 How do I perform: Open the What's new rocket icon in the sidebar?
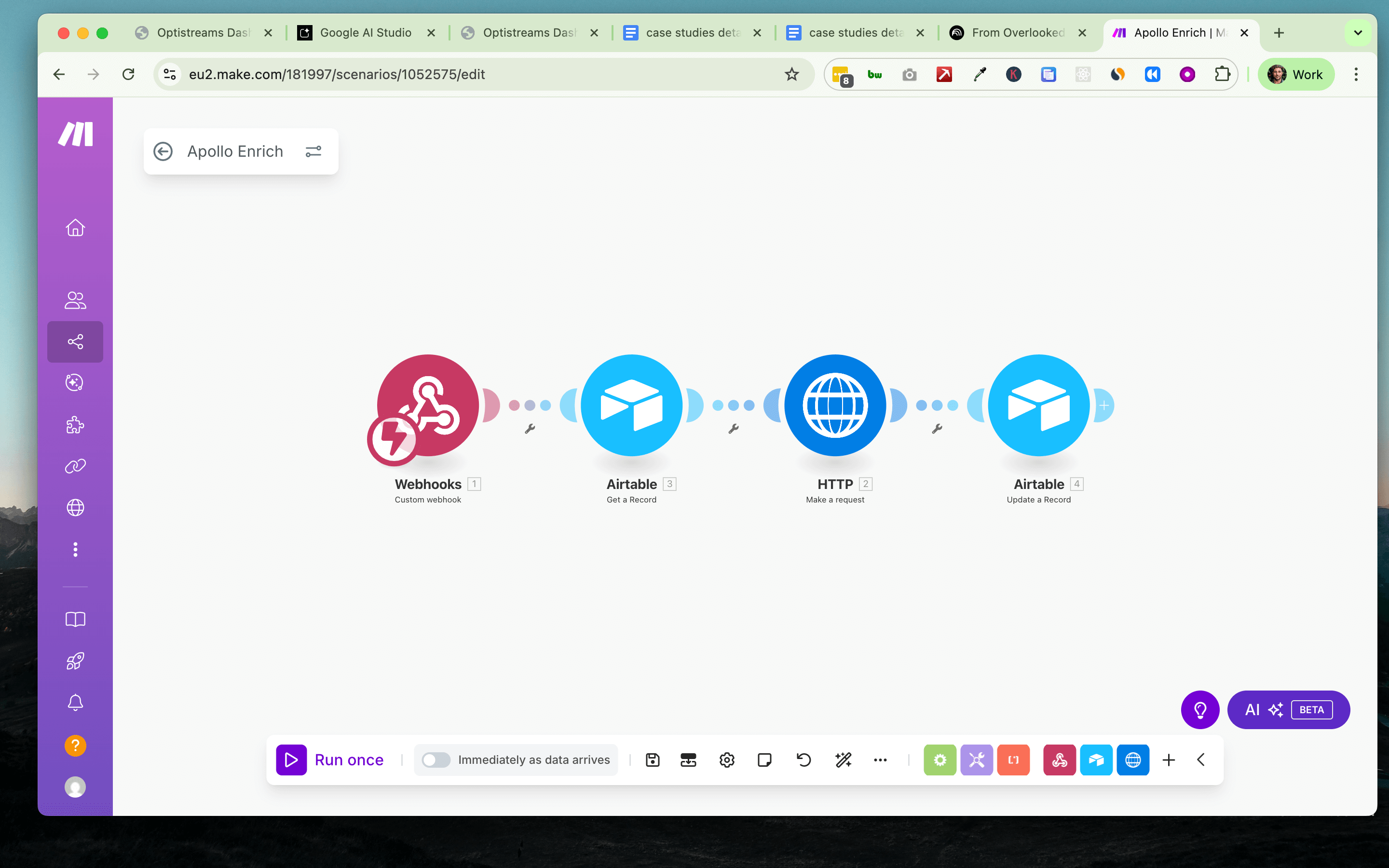pyautogui.click(x=75, y=661)
